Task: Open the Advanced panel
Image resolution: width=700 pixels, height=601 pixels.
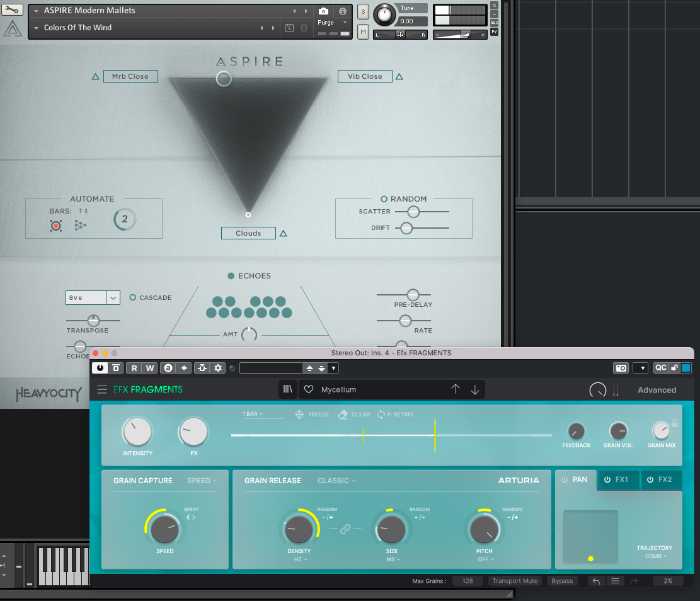Action: [x=657, y=390]
